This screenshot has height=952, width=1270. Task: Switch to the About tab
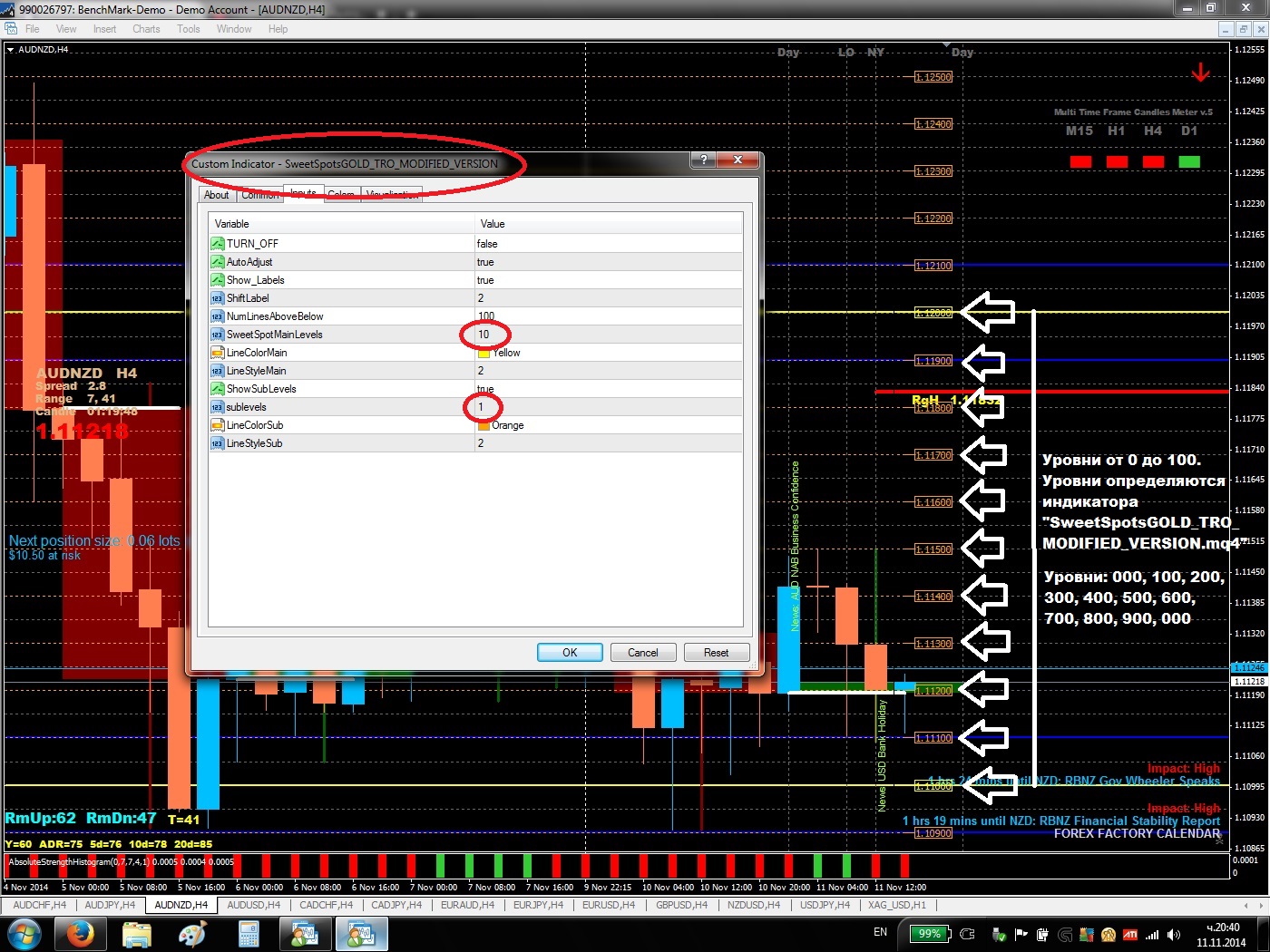[217, 195]
